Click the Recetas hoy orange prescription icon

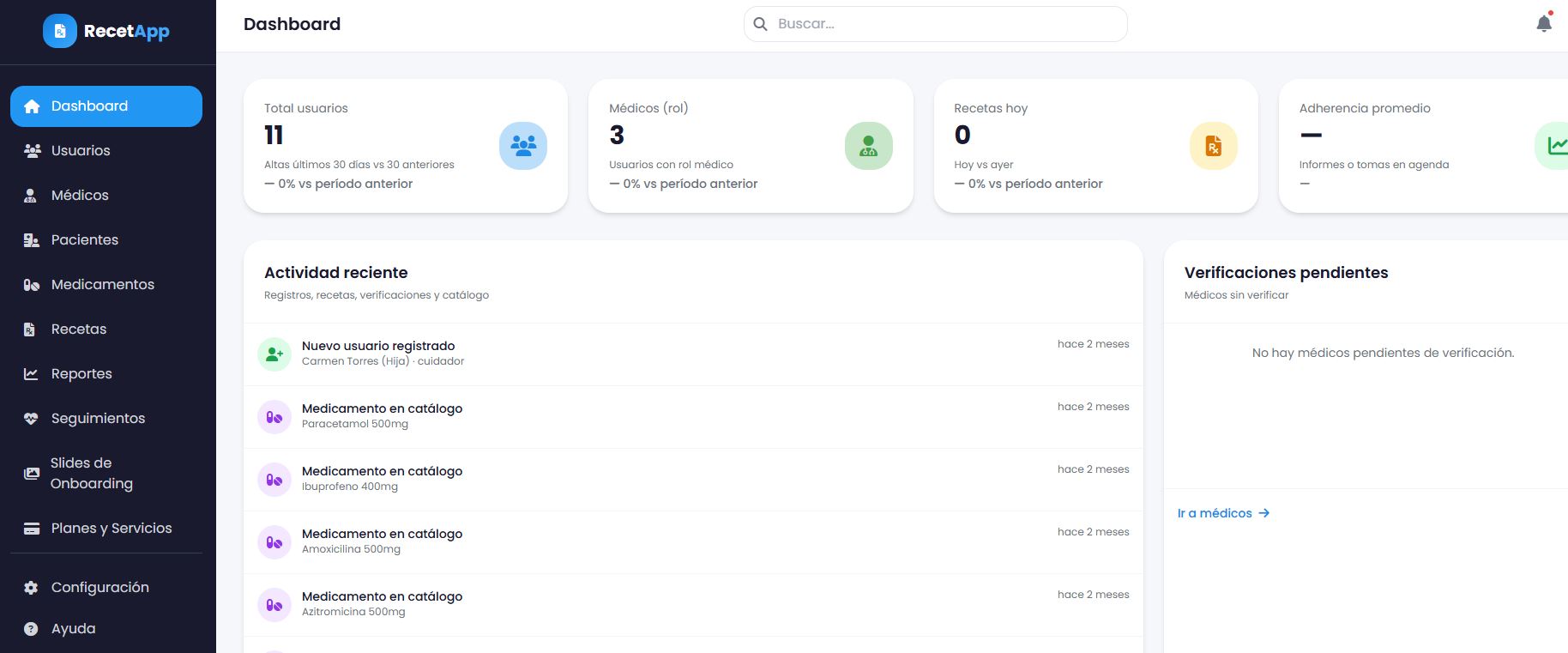(x=1214, y=146)
